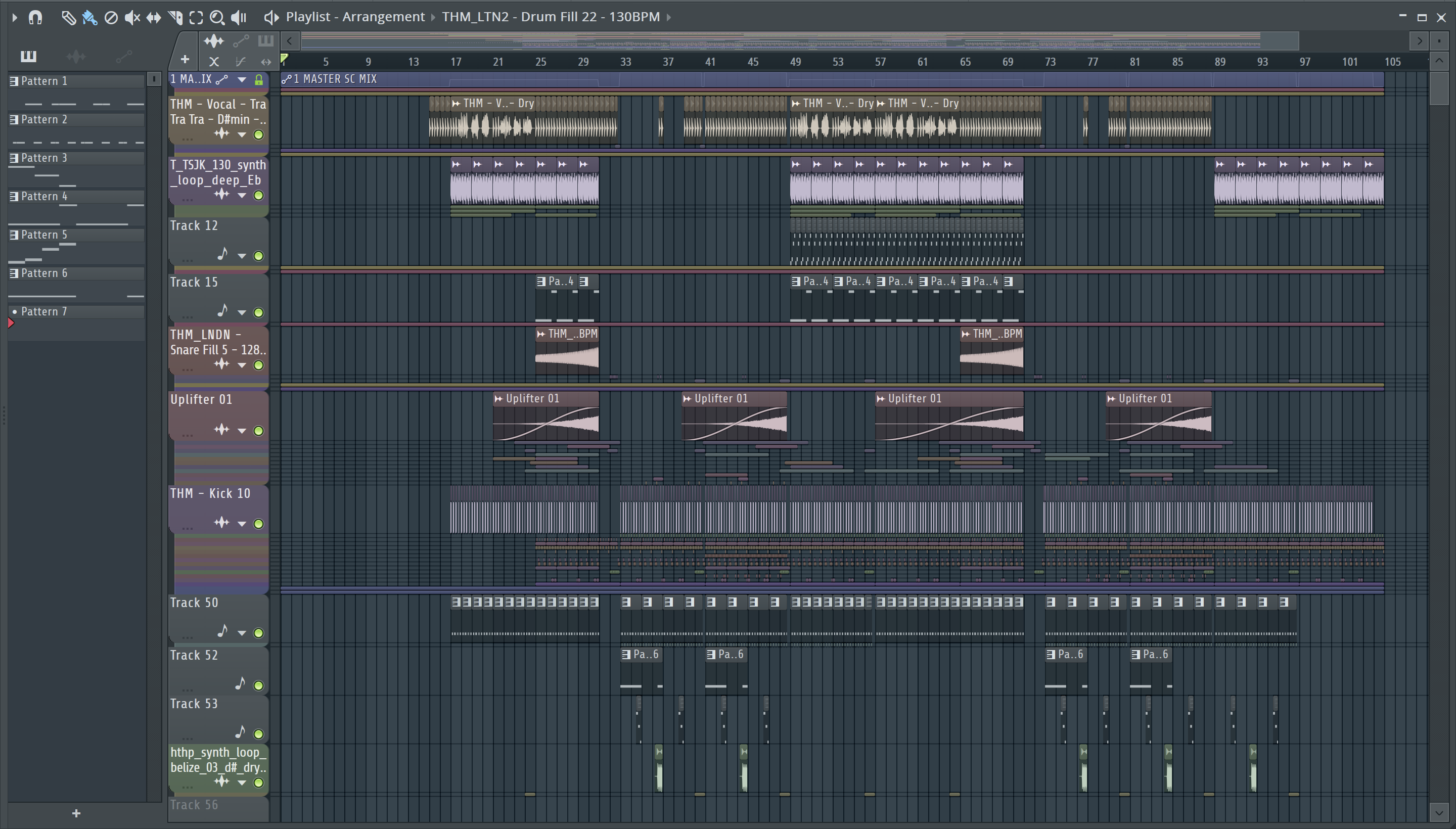
Task: Select the Select marquee tool
Action: point(196,18)
